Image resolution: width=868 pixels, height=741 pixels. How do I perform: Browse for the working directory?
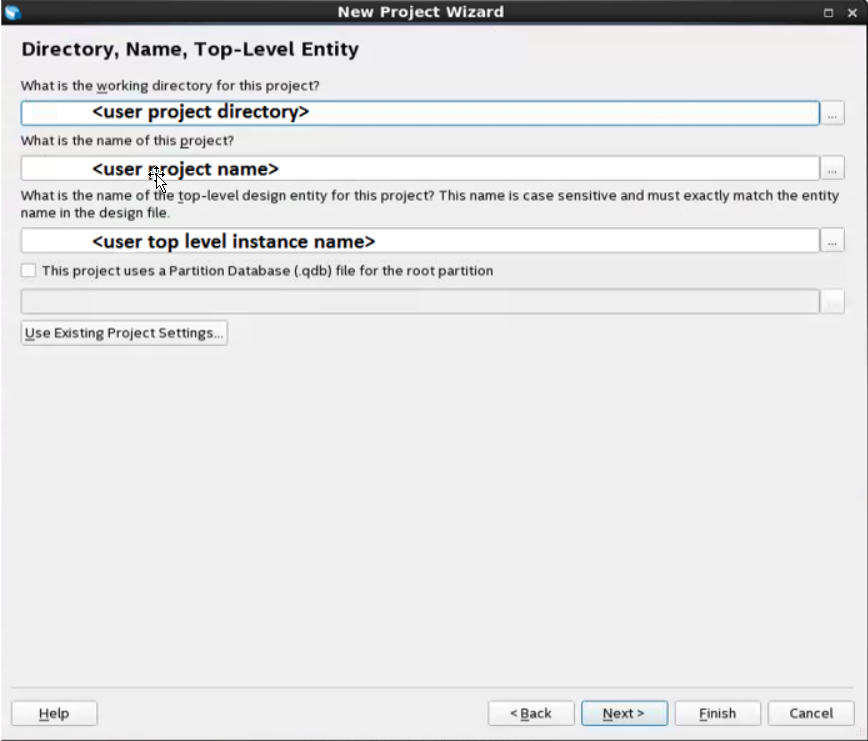pyautogui.click(x=832, y=113)
